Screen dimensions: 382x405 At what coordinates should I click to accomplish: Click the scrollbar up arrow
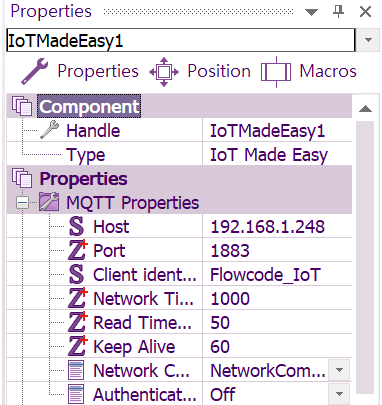[366, 109]
